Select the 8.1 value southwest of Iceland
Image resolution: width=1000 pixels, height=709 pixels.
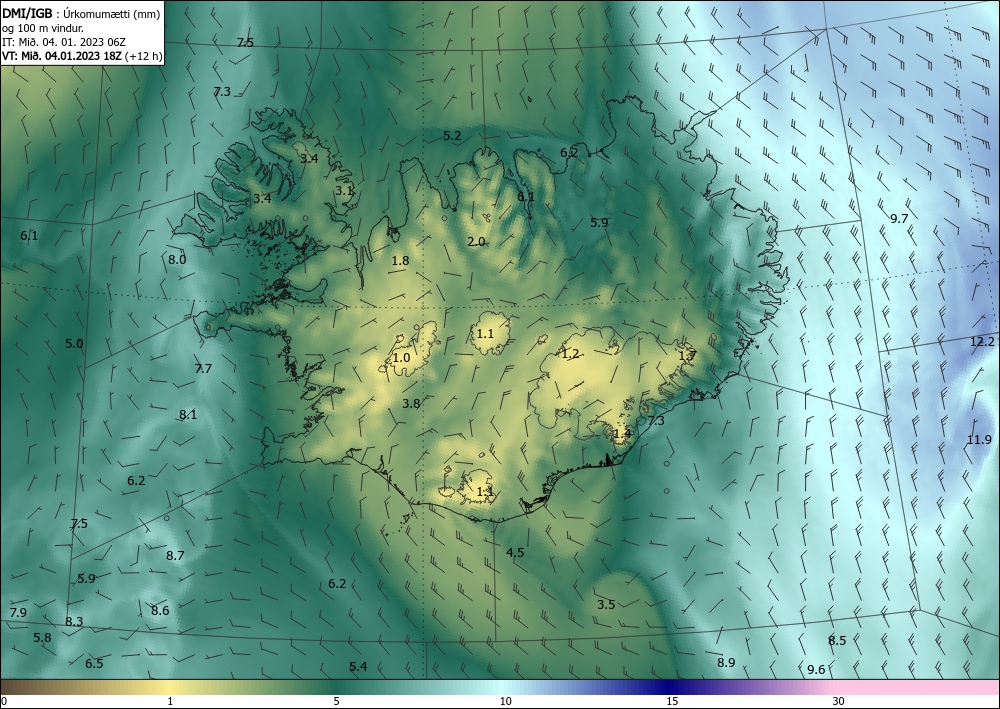188,414
